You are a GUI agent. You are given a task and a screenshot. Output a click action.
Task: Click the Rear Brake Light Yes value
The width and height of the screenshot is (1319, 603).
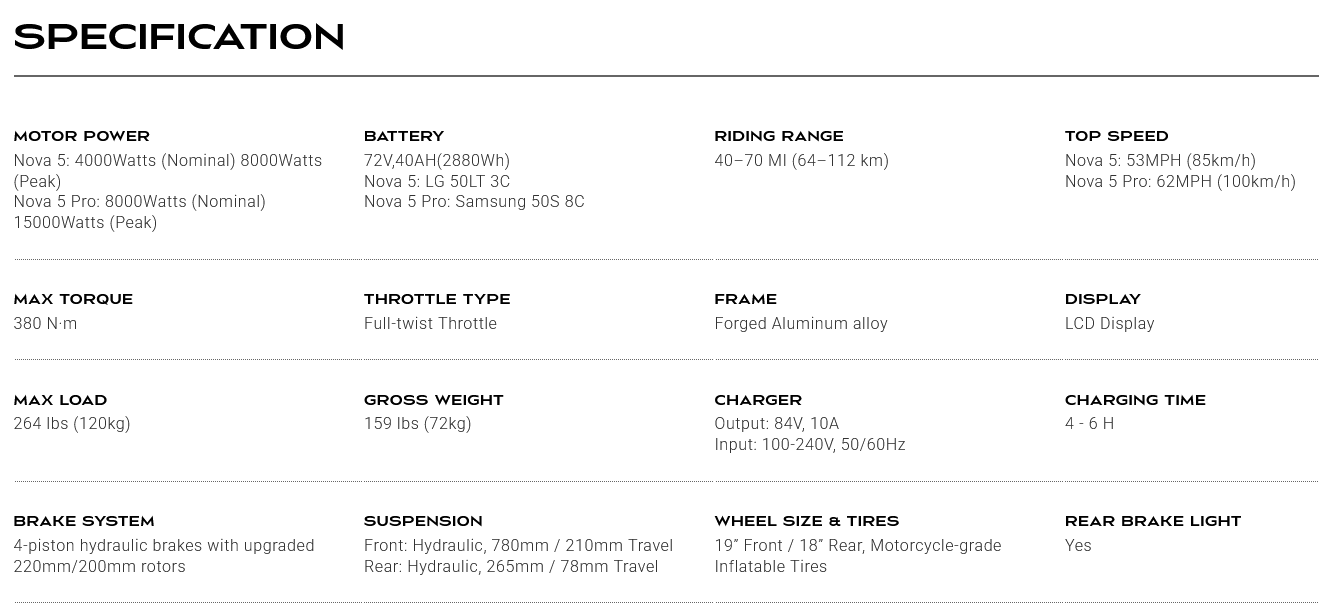(1078, 545)
